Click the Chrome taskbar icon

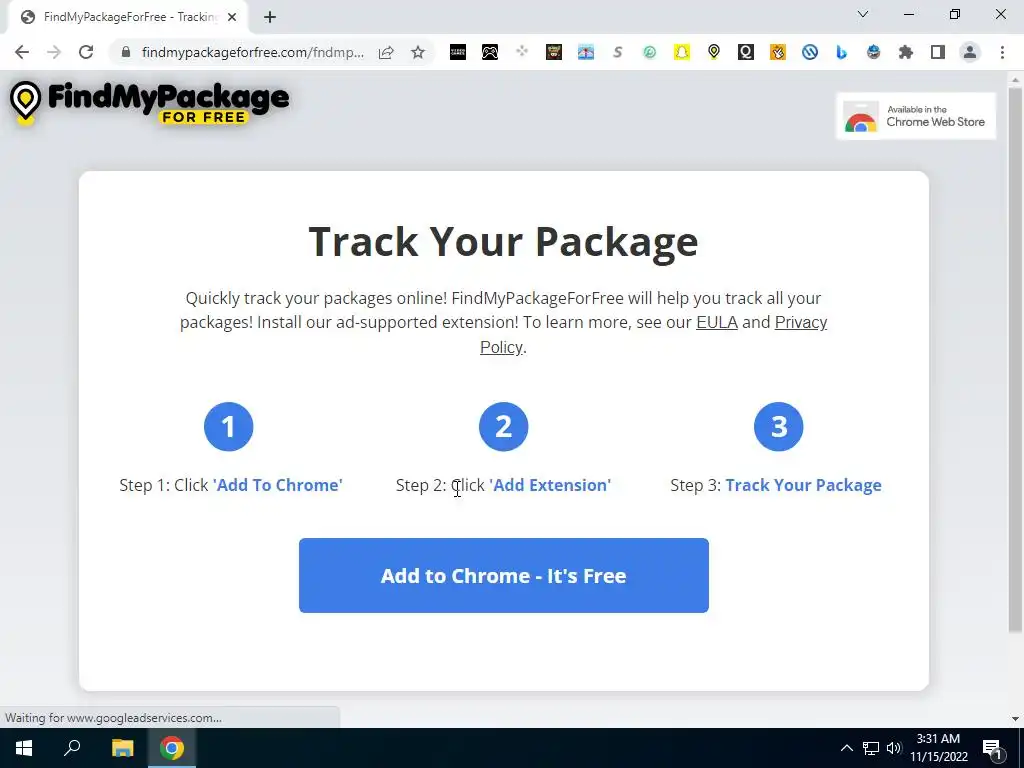[172, 748]
